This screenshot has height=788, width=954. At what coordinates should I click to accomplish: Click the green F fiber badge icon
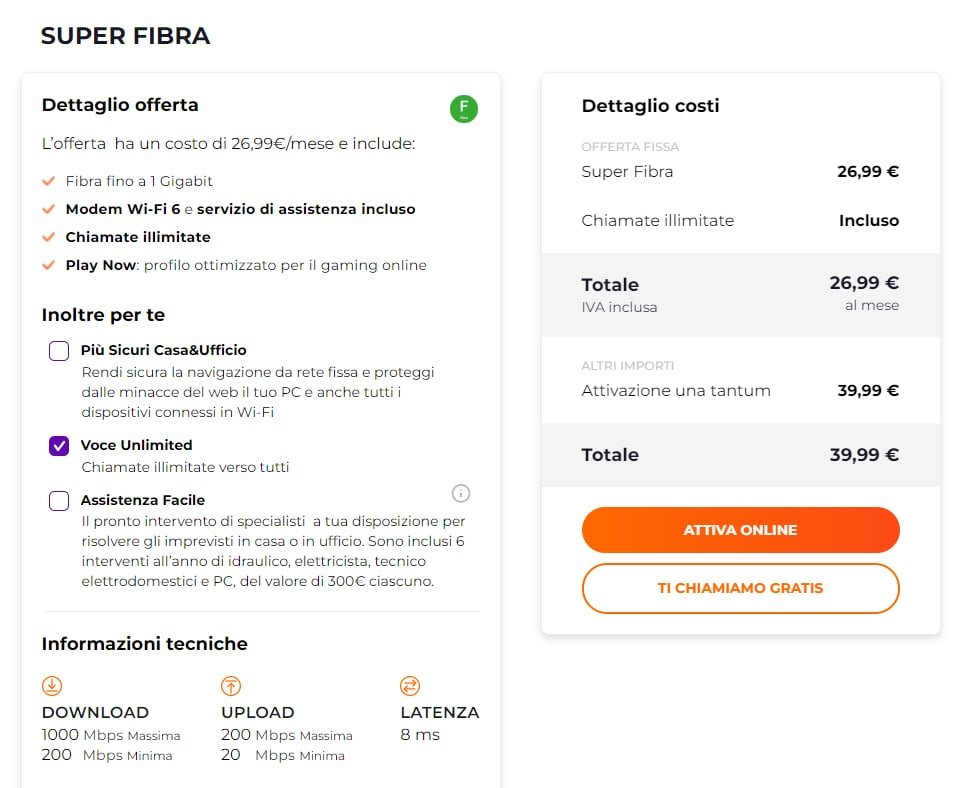463,108
